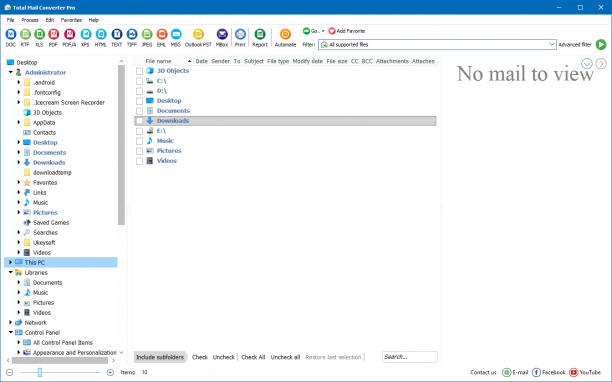Screen dimensions: 612x382
Task: Check the C:\ drive checkbox
Action: click(139, 81)
